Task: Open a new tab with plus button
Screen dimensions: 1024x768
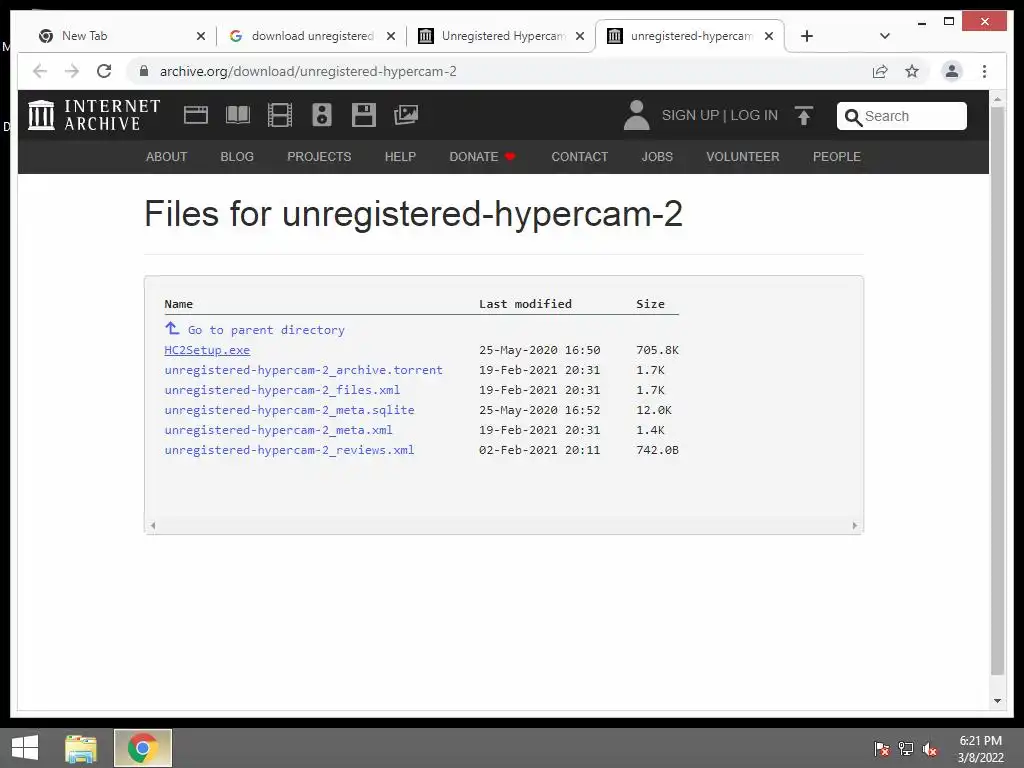Action: click(807, 36)
